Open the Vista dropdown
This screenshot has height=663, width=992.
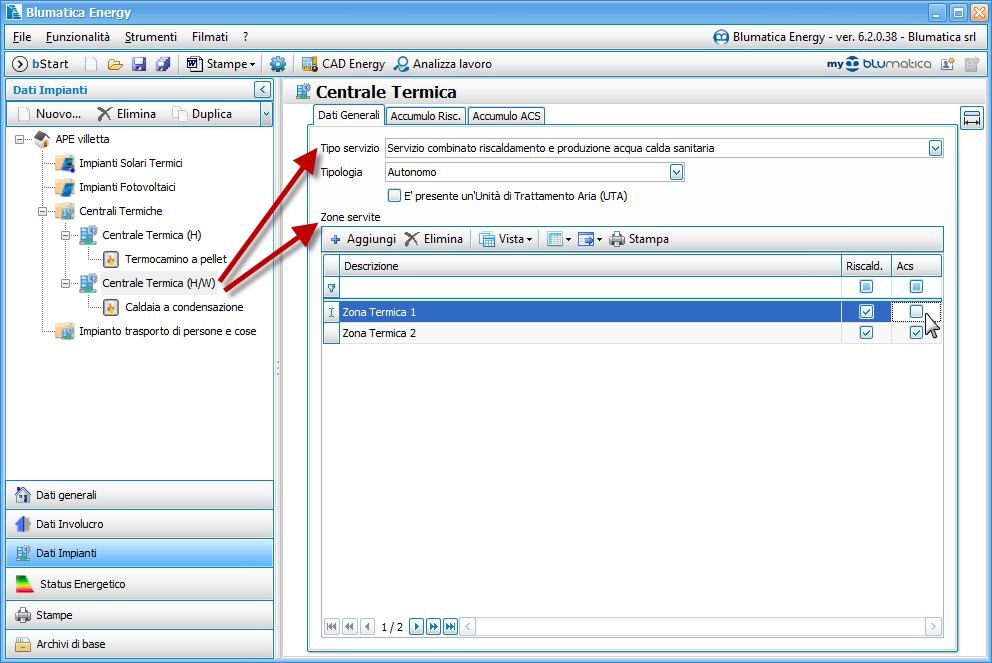click(x=505, y=239)
